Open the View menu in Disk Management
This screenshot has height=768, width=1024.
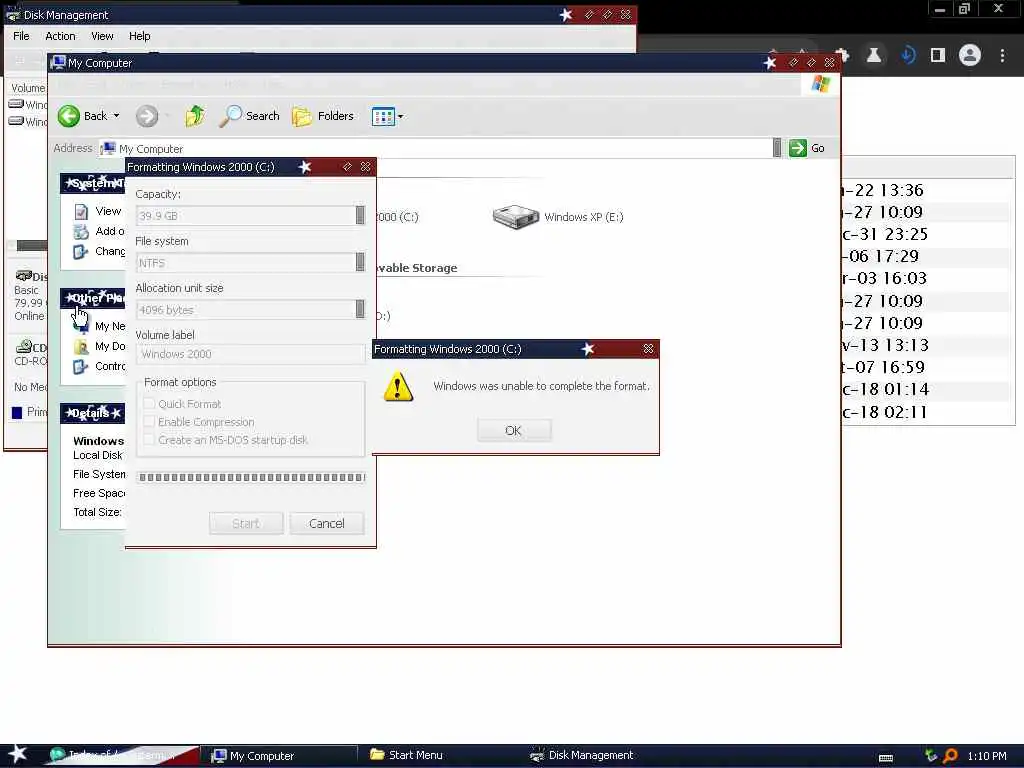[x=102, y=36]
